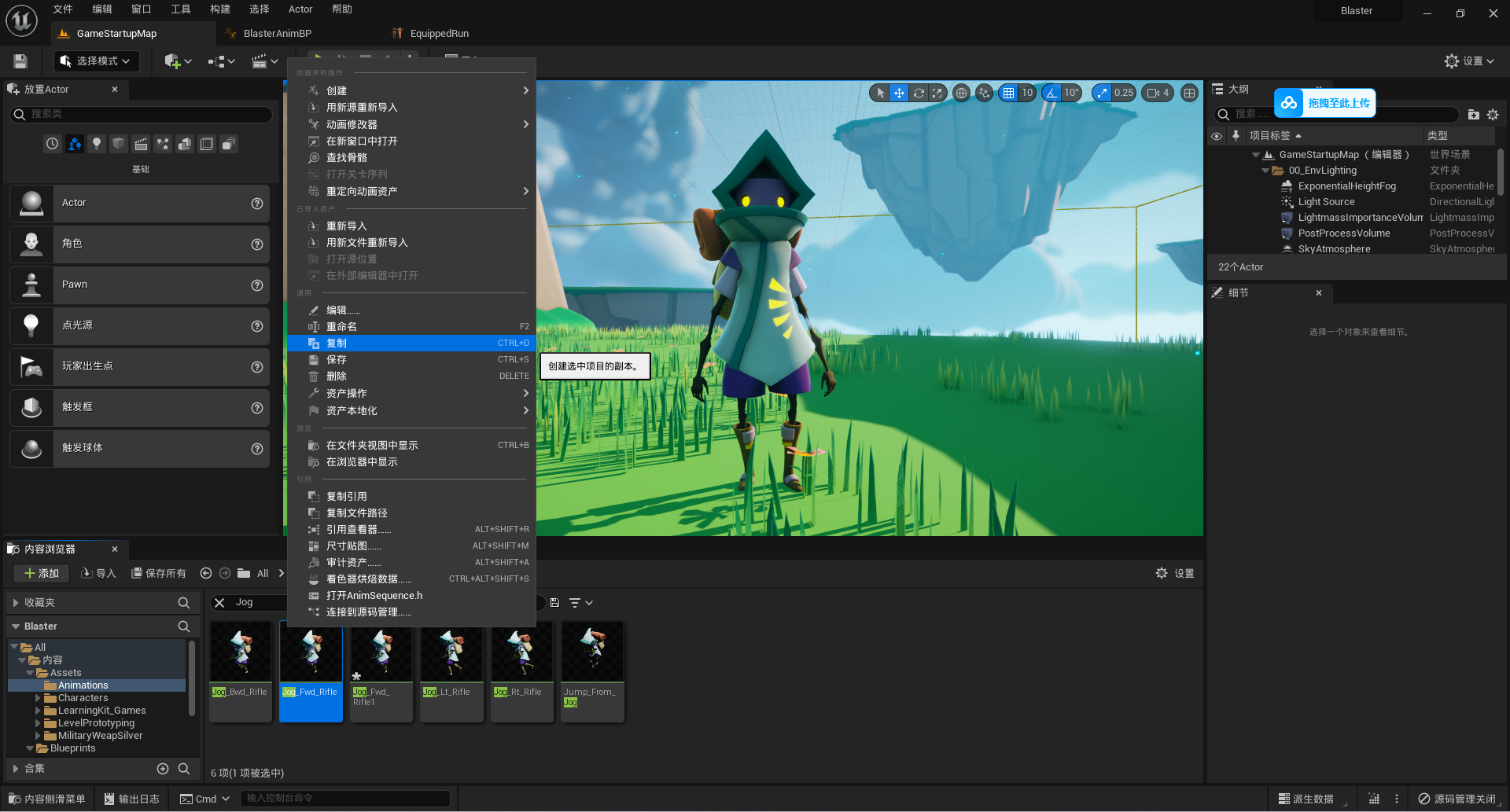Toggle surface snapping icon in viewport

pos(984,93)
